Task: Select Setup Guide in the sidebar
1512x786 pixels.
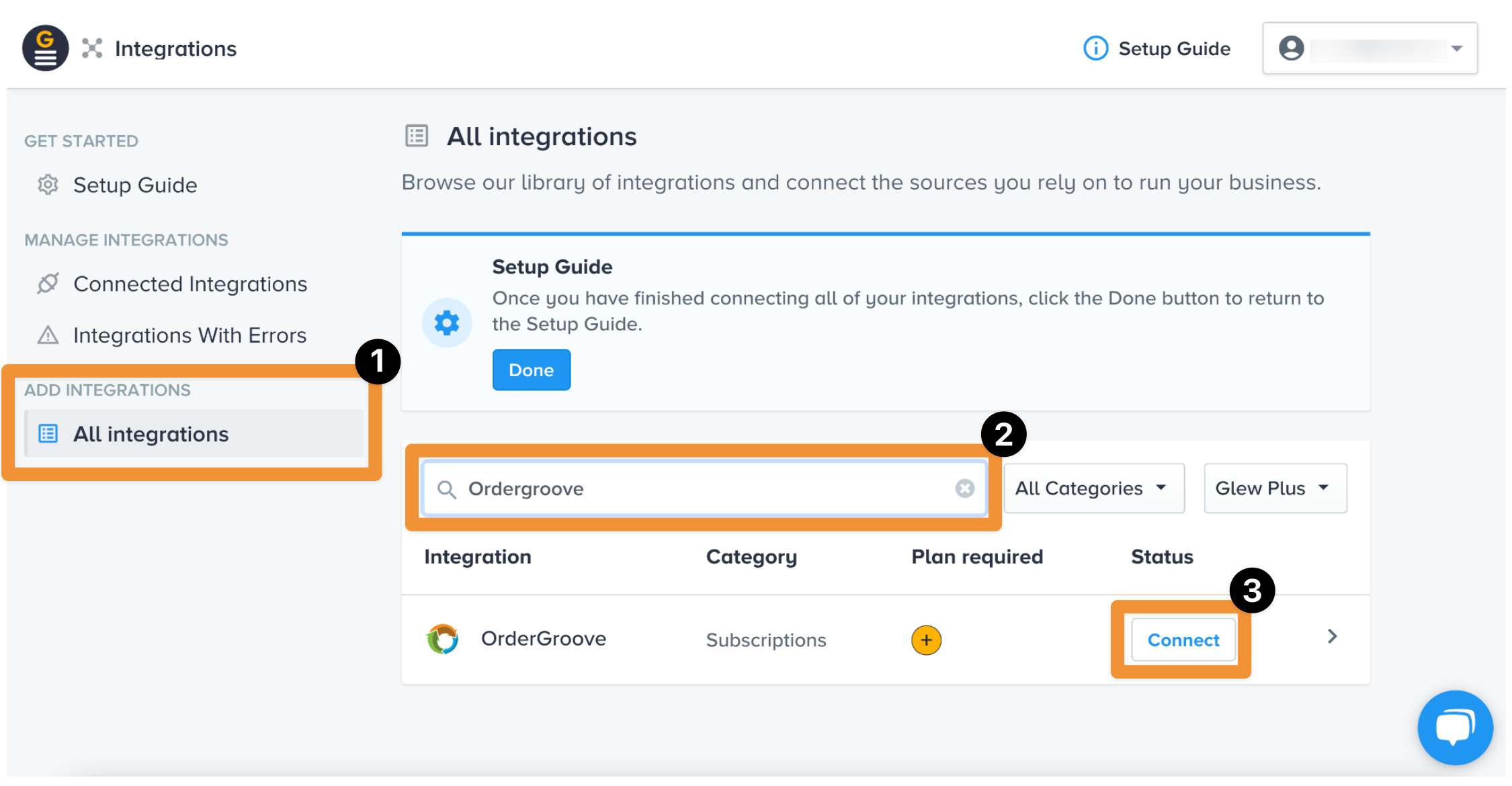Action: 135,185
